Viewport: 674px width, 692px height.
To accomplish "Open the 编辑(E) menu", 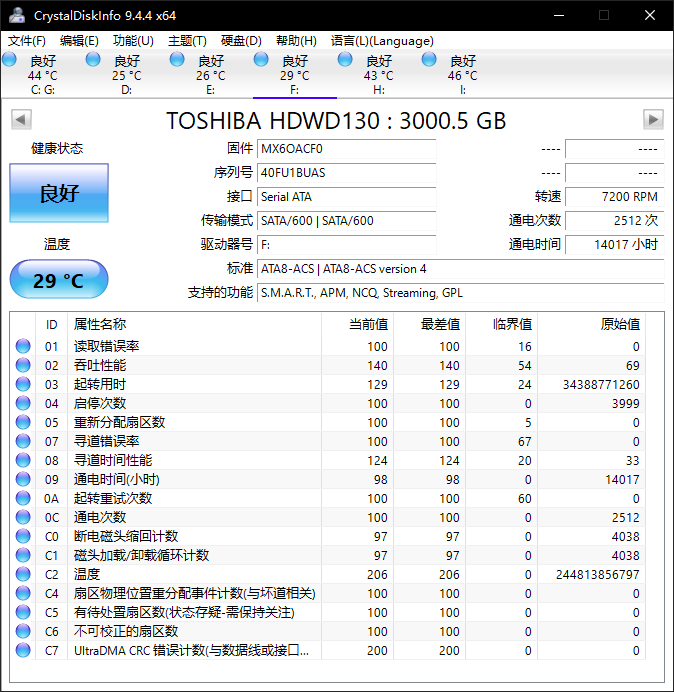I will click(x=79, y=41).
